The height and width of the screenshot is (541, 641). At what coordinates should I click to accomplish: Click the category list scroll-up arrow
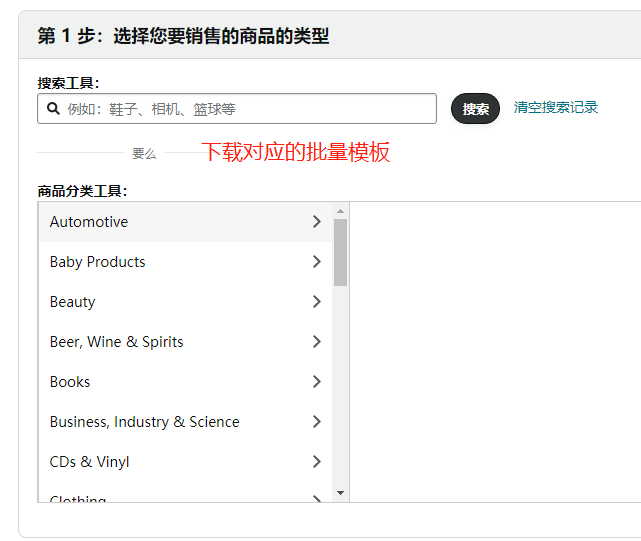click(340, 211)
